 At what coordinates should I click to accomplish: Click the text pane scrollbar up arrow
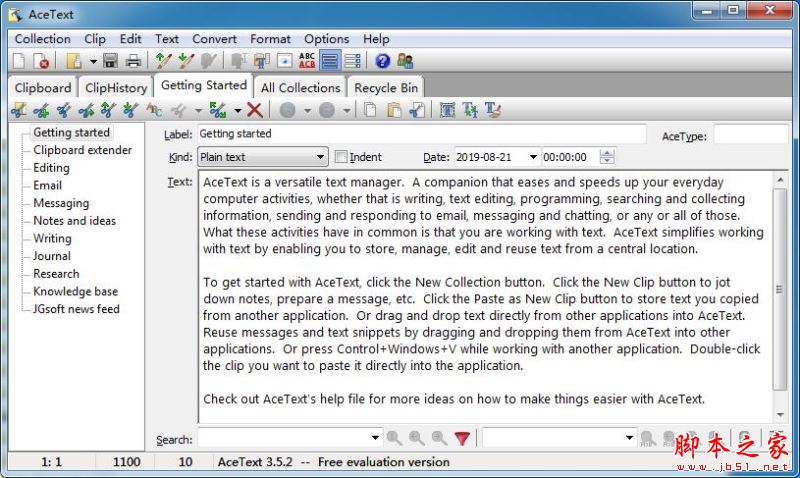click(x=780, y=180)
